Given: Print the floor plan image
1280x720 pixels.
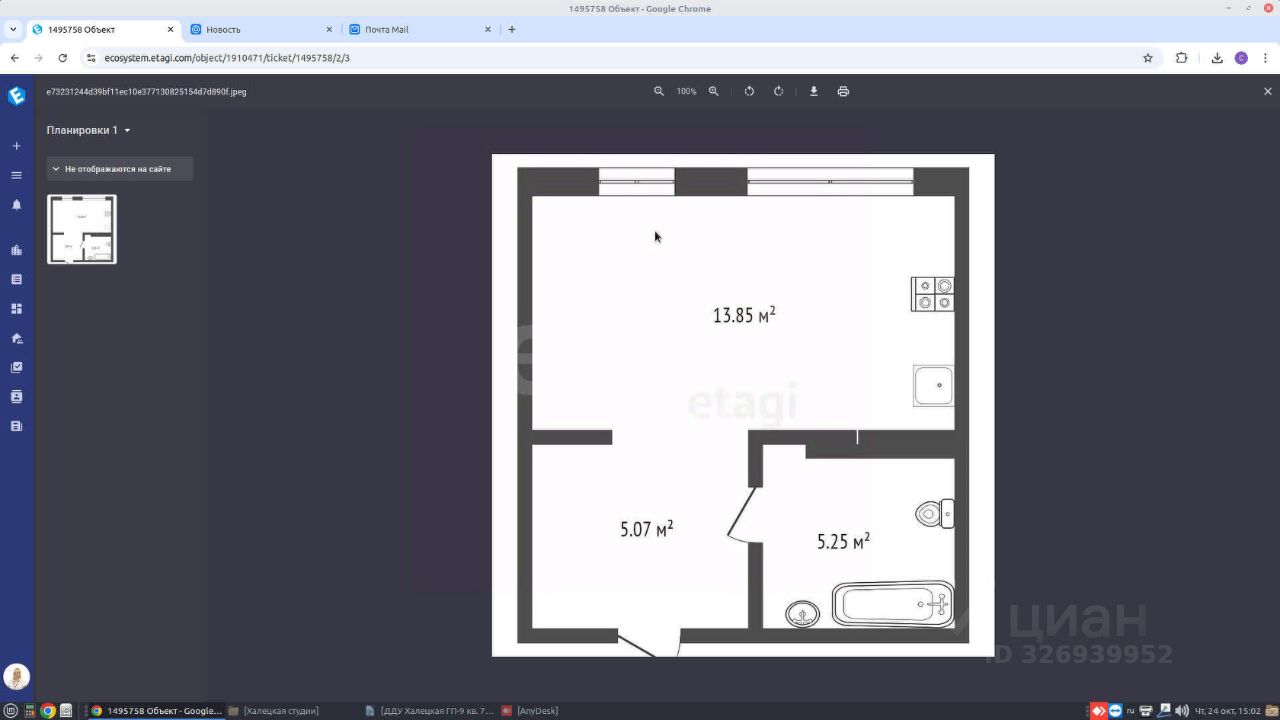Looking at the screenshot, I should point(843,91).
